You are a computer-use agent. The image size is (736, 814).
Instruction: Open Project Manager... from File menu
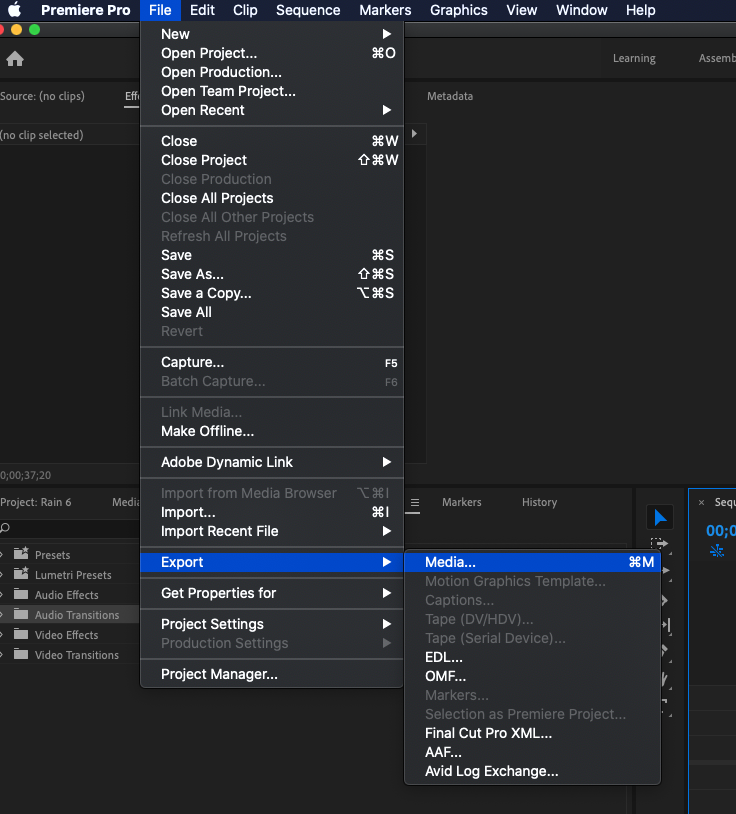click(219, 674)
